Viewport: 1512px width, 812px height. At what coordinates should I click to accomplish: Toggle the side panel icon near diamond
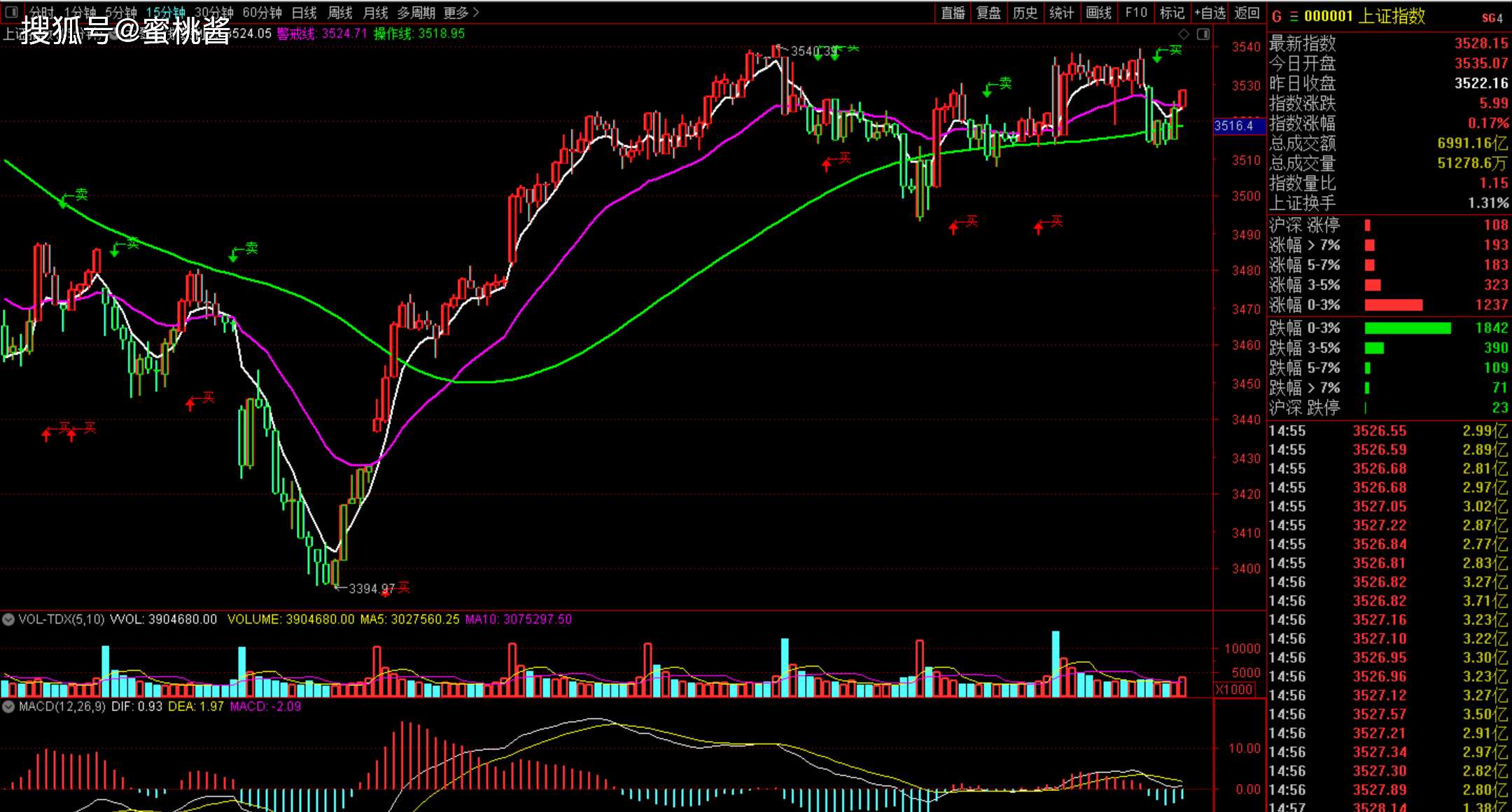pyautogui.click(x=1203, y=34)
